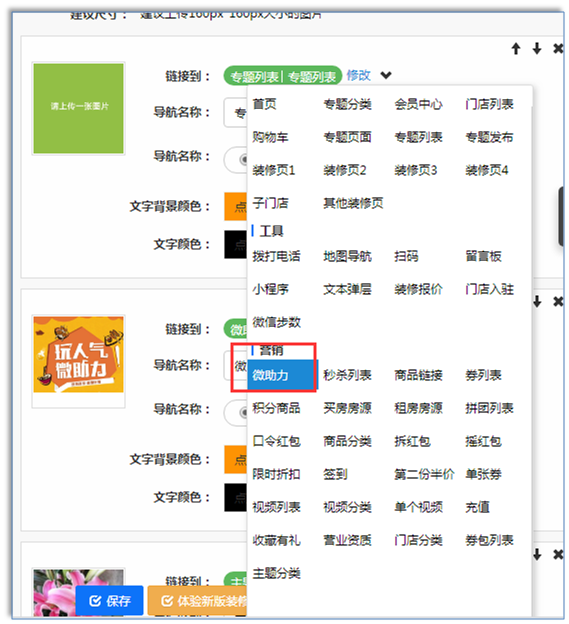Image resolution: width=569 pixels, height=624 pixels.
Task: Select 收藏有礼 marketing option
Action: point(277,540)
